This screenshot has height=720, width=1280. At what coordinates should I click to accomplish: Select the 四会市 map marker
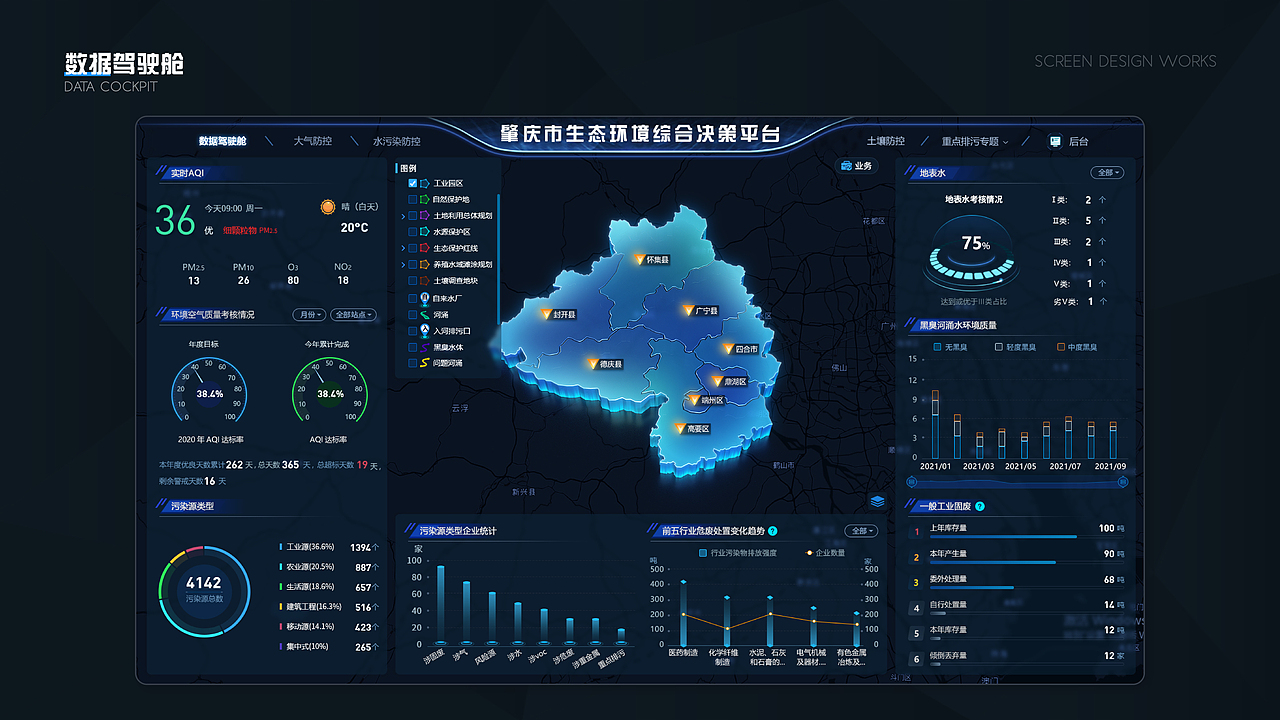(728, 349)
